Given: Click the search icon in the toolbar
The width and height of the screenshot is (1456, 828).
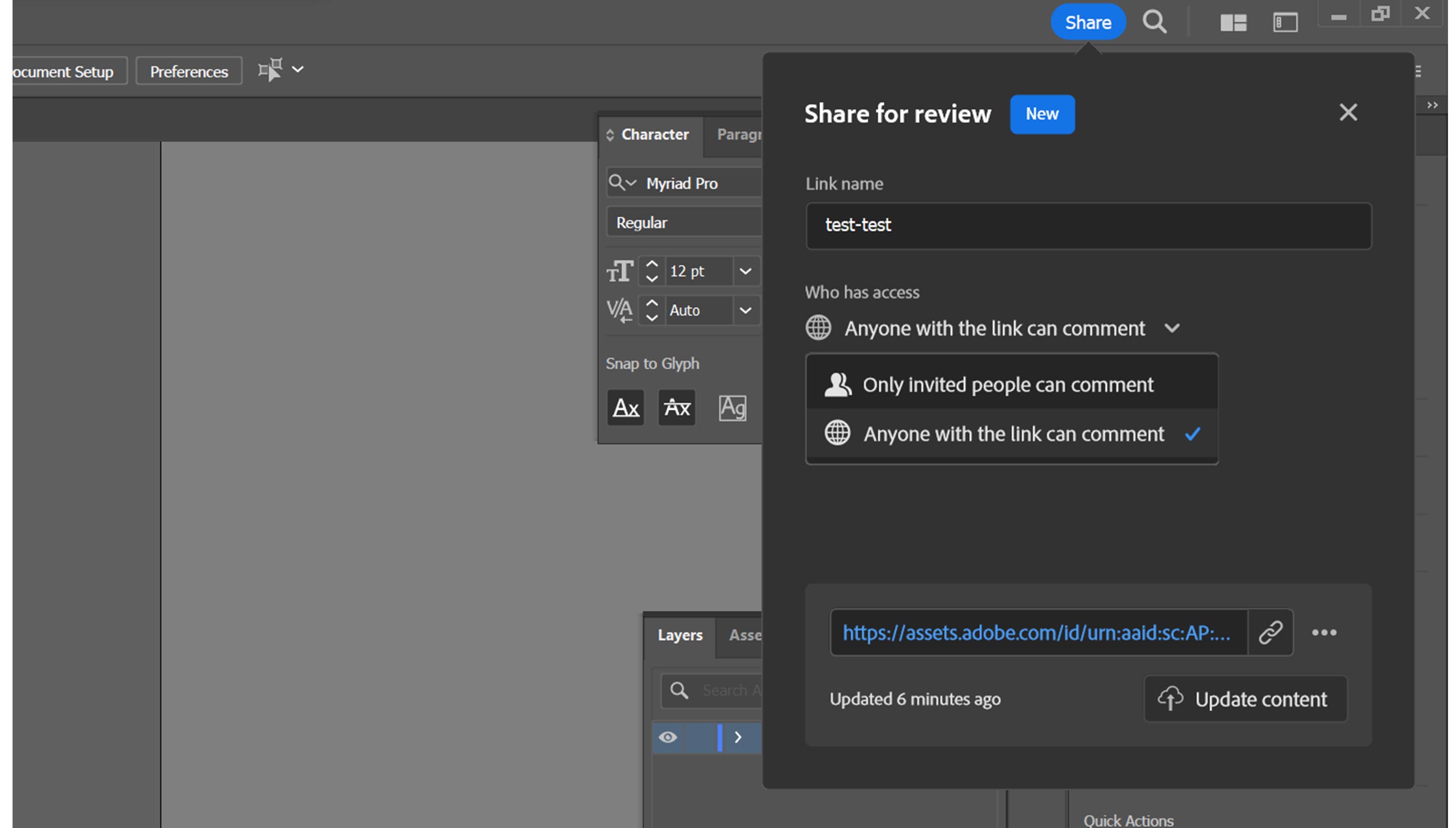Looking at the screenshot, I should coord(1155,21).
